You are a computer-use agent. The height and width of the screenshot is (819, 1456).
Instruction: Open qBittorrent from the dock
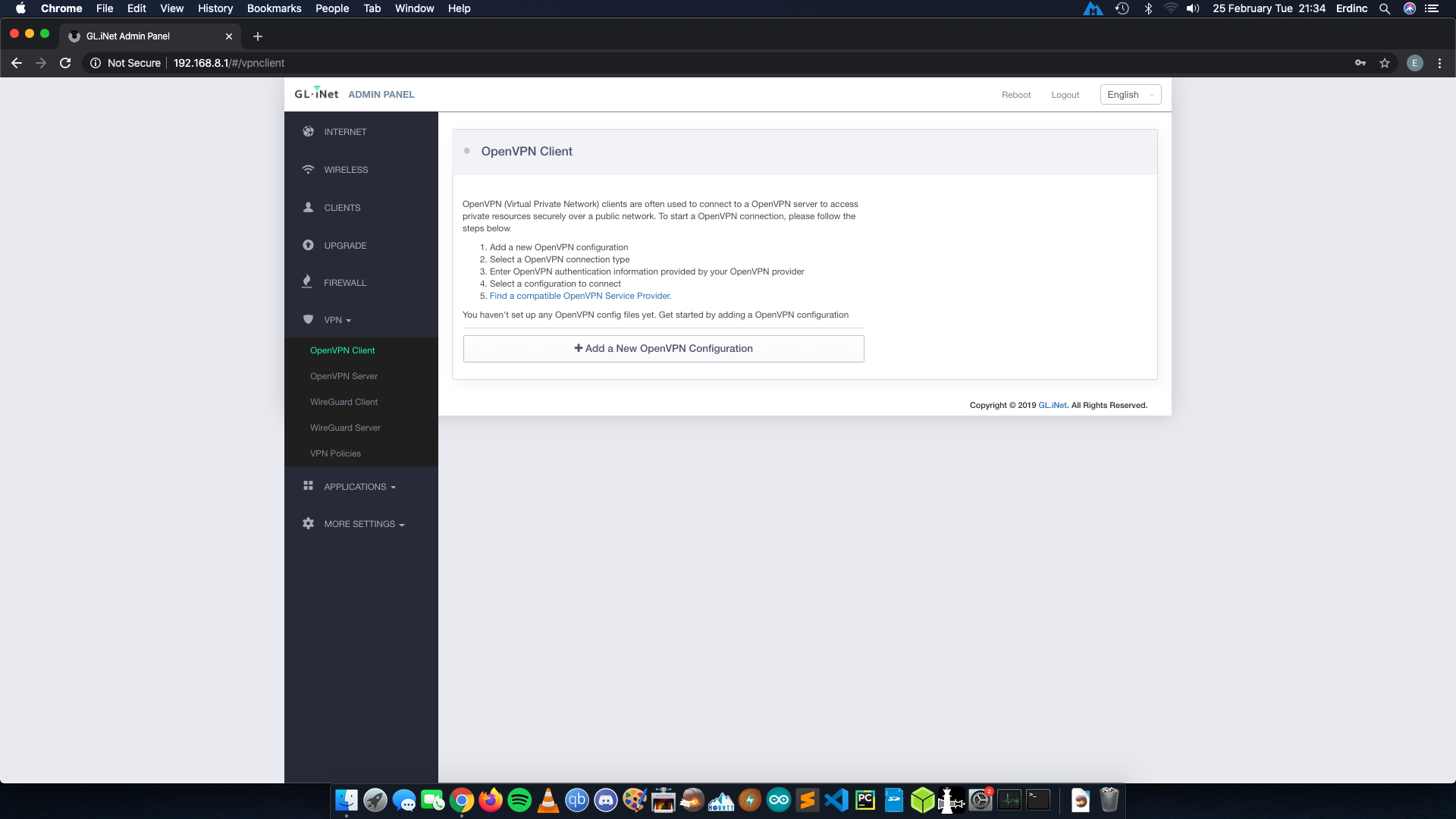[577, 800]
